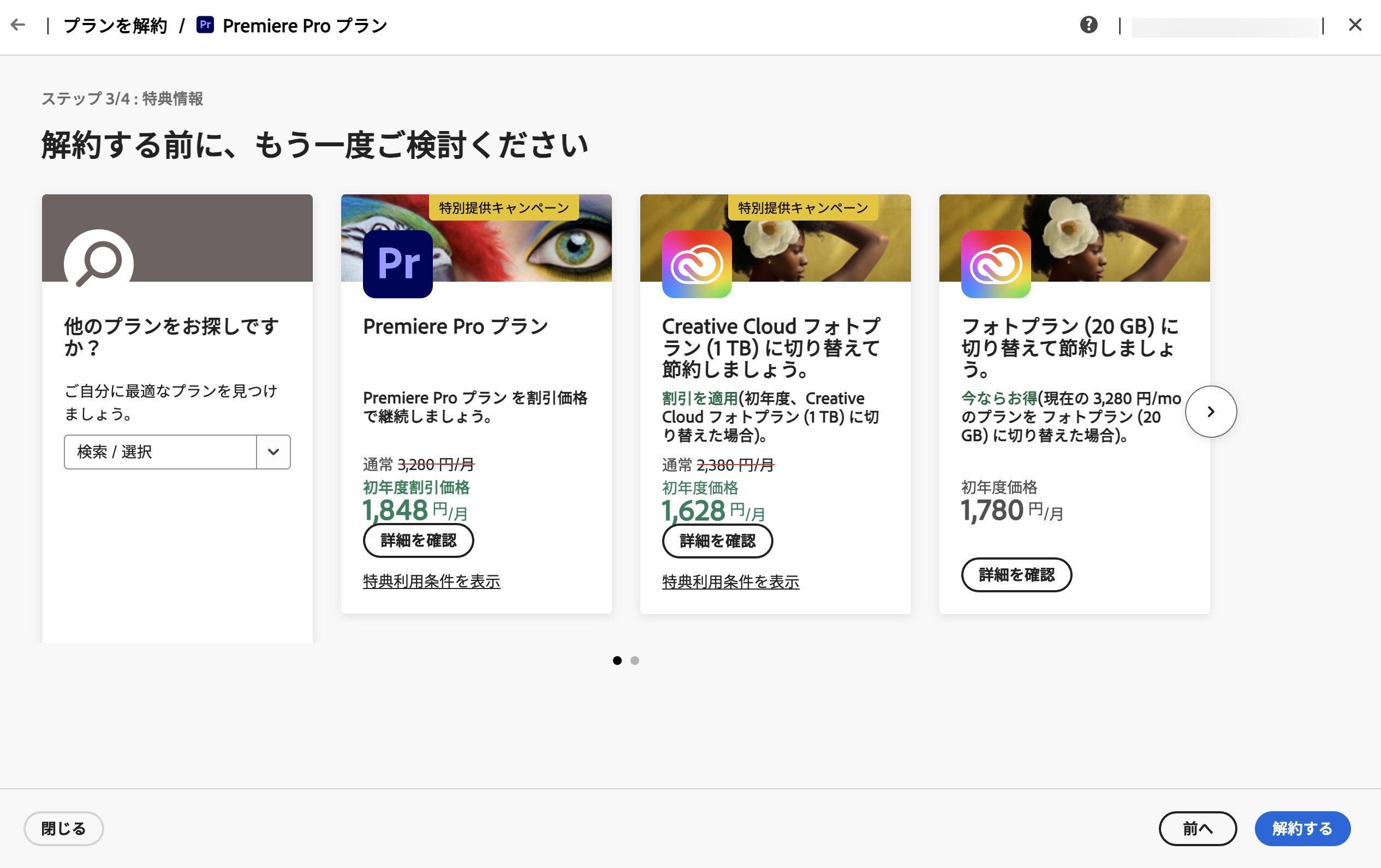1381x868 pixels.
Task: Open the 検索 / 選択 plan dropdown
Action: [x=160, y=452]
